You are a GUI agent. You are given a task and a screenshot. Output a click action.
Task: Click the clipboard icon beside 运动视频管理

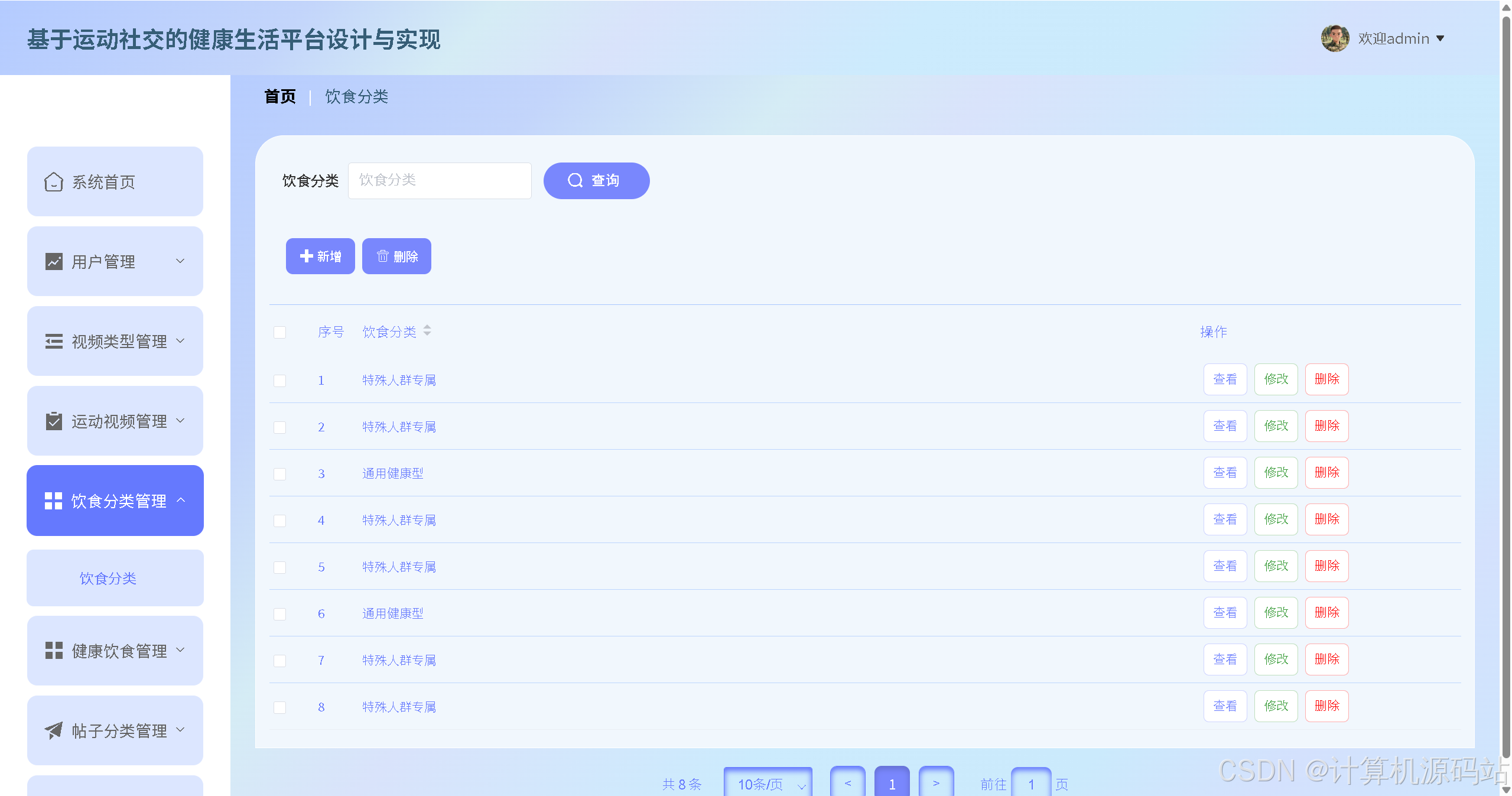[54, 421]
